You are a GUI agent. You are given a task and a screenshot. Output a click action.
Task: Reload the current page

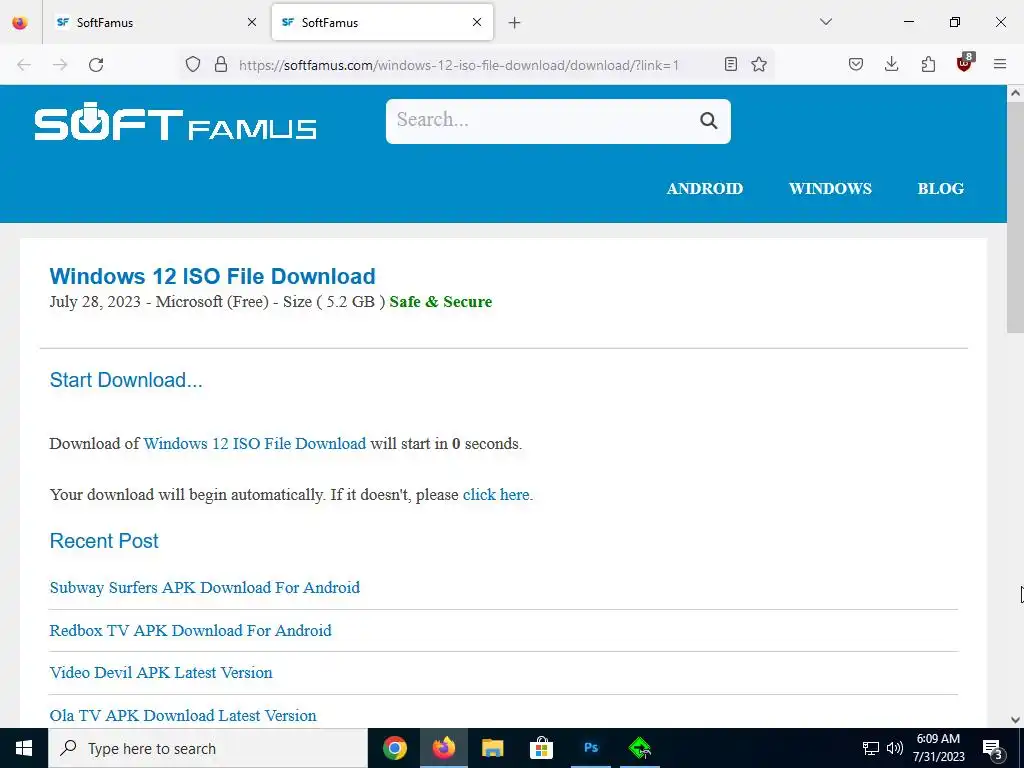(96, 65)
